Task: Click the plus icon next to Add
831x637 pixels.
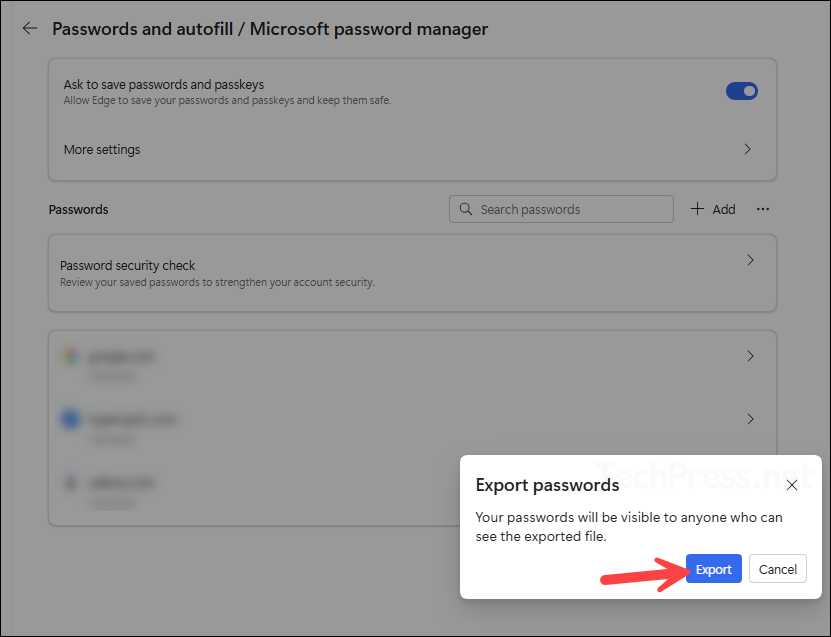Action: pyautogui.click(x=697, y=209)
